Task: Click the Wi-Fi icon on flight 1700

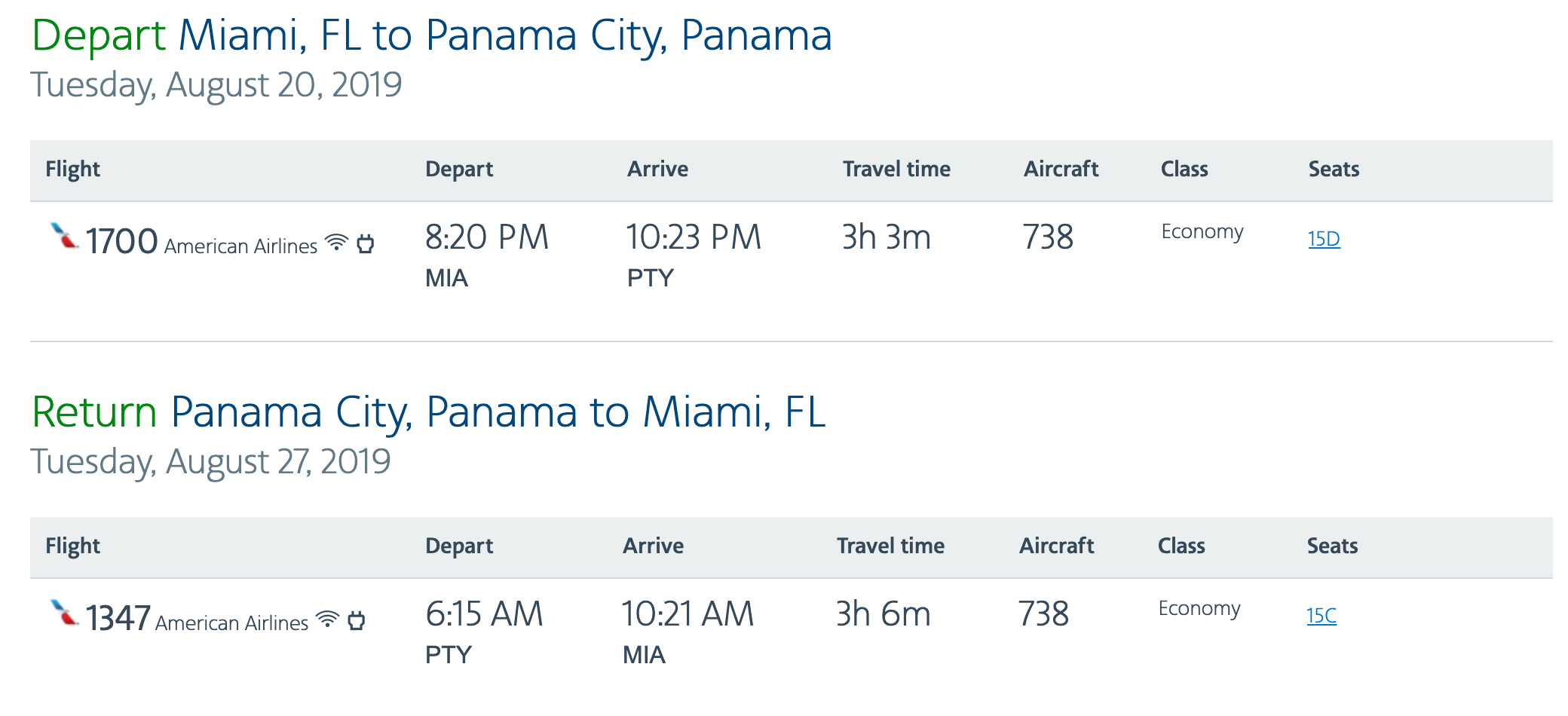Action: pyautogui.click(x=336, y=242)
